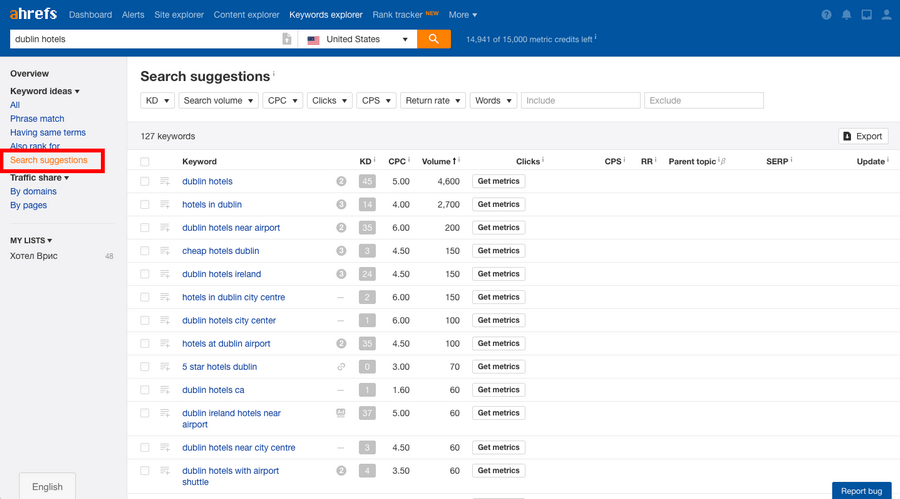Open the CPC filter dropdown
Screen dimensions: 900x499
282,100
